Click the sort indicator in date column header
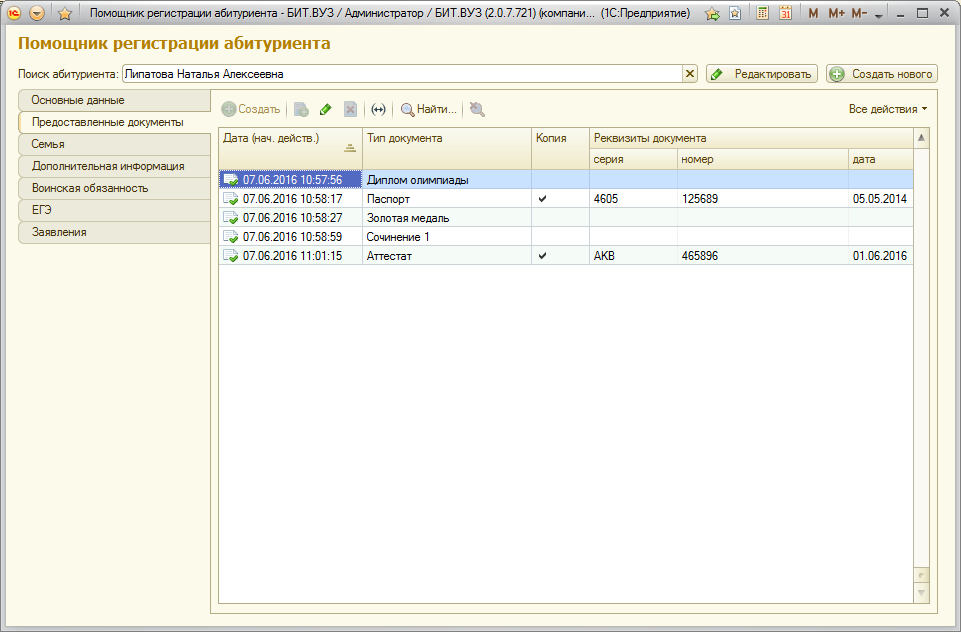The width and height of the screenshot is (961, 632). pos(349,148)
